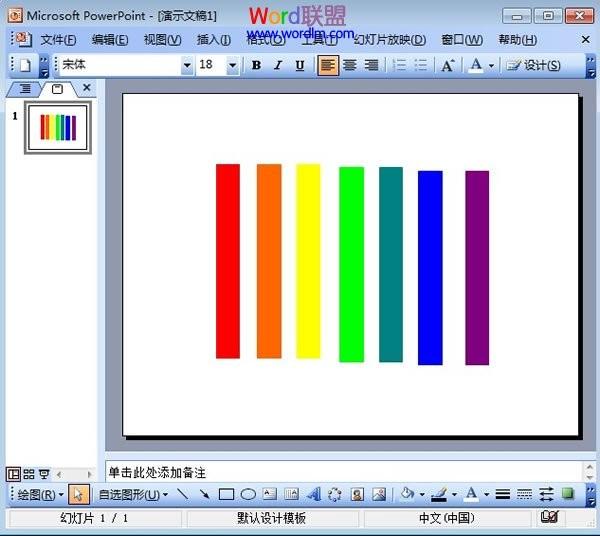Select the teal bar on slide
Screen dimensions: 600x536
391,264
